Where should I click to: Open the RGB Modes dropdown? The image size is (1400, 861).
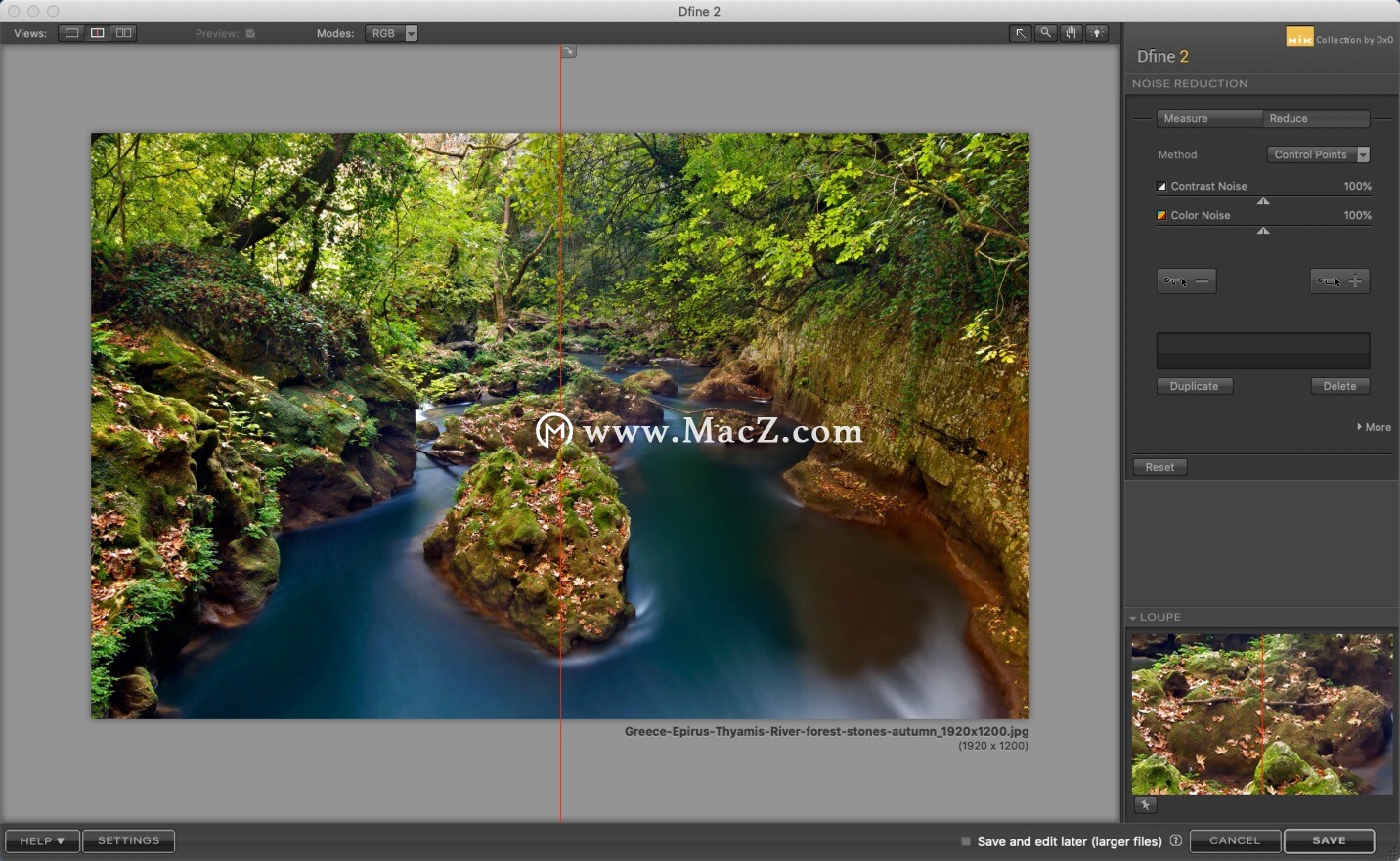[392, 33]
